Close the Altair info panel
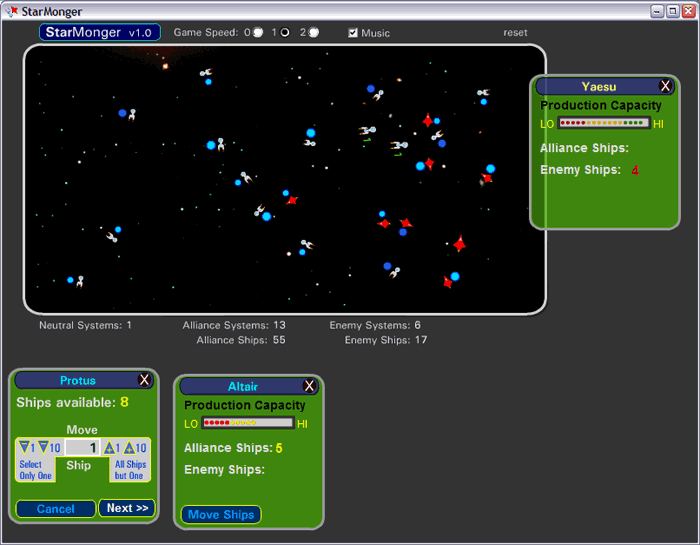 309,386
